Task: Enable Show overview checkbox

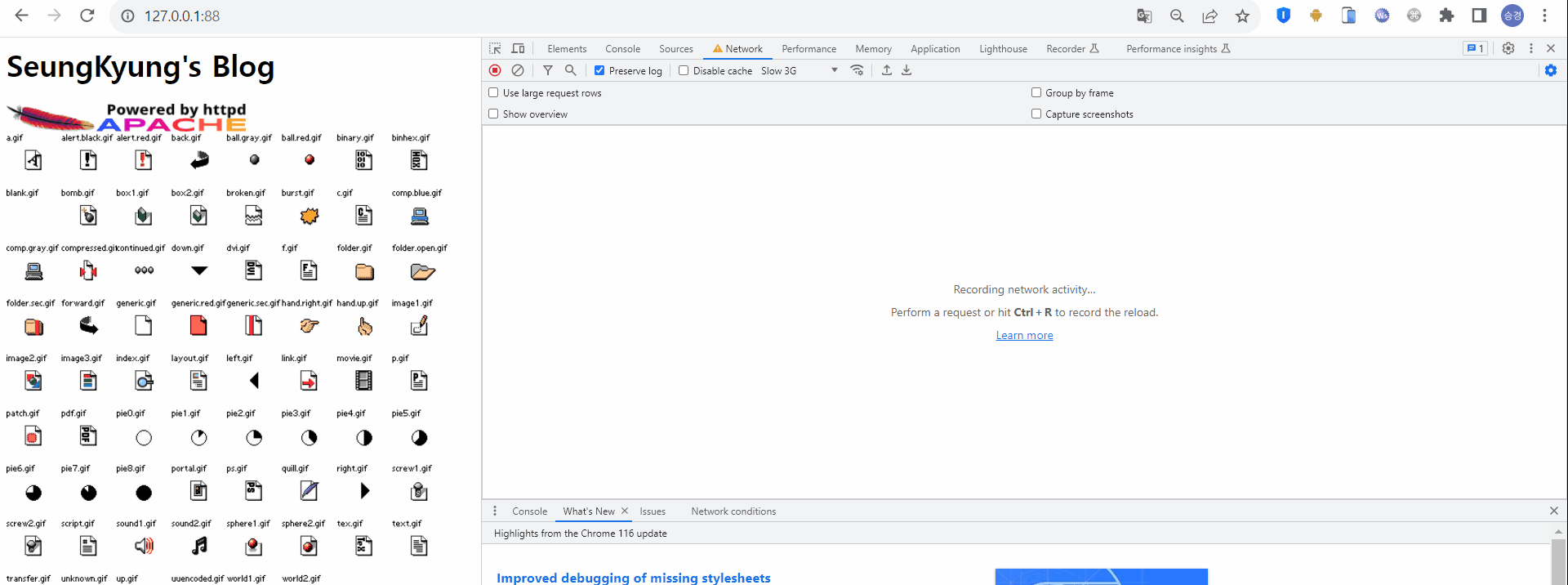Action: coord(493,114)
